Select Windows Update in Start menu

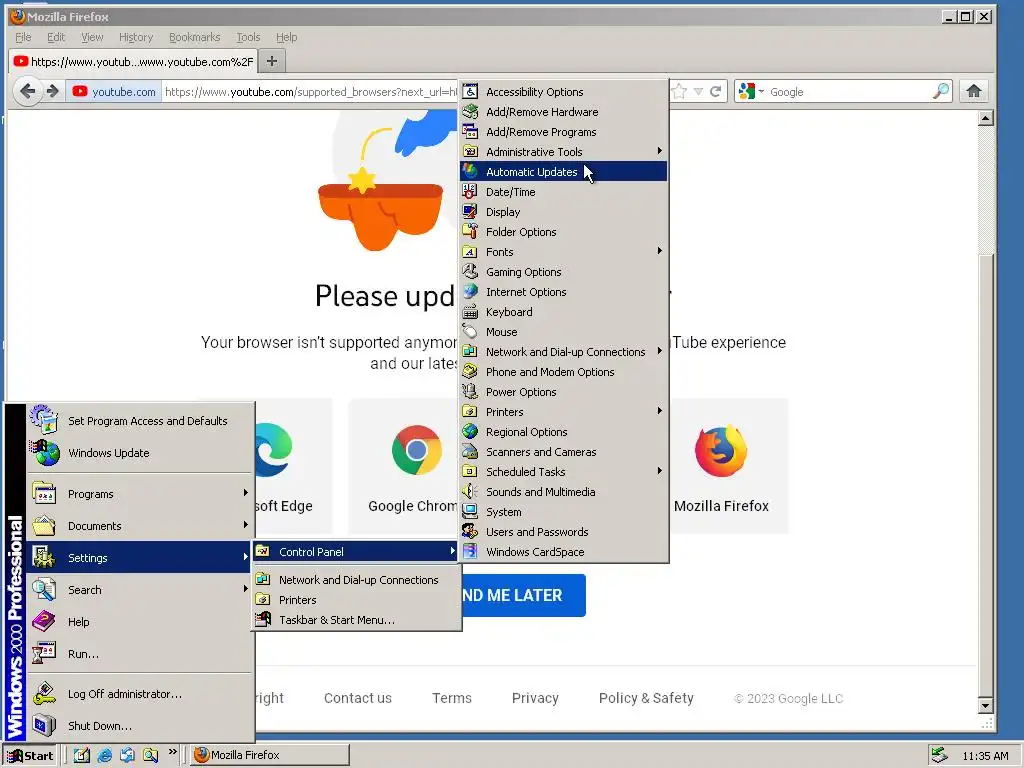[140, 453]
